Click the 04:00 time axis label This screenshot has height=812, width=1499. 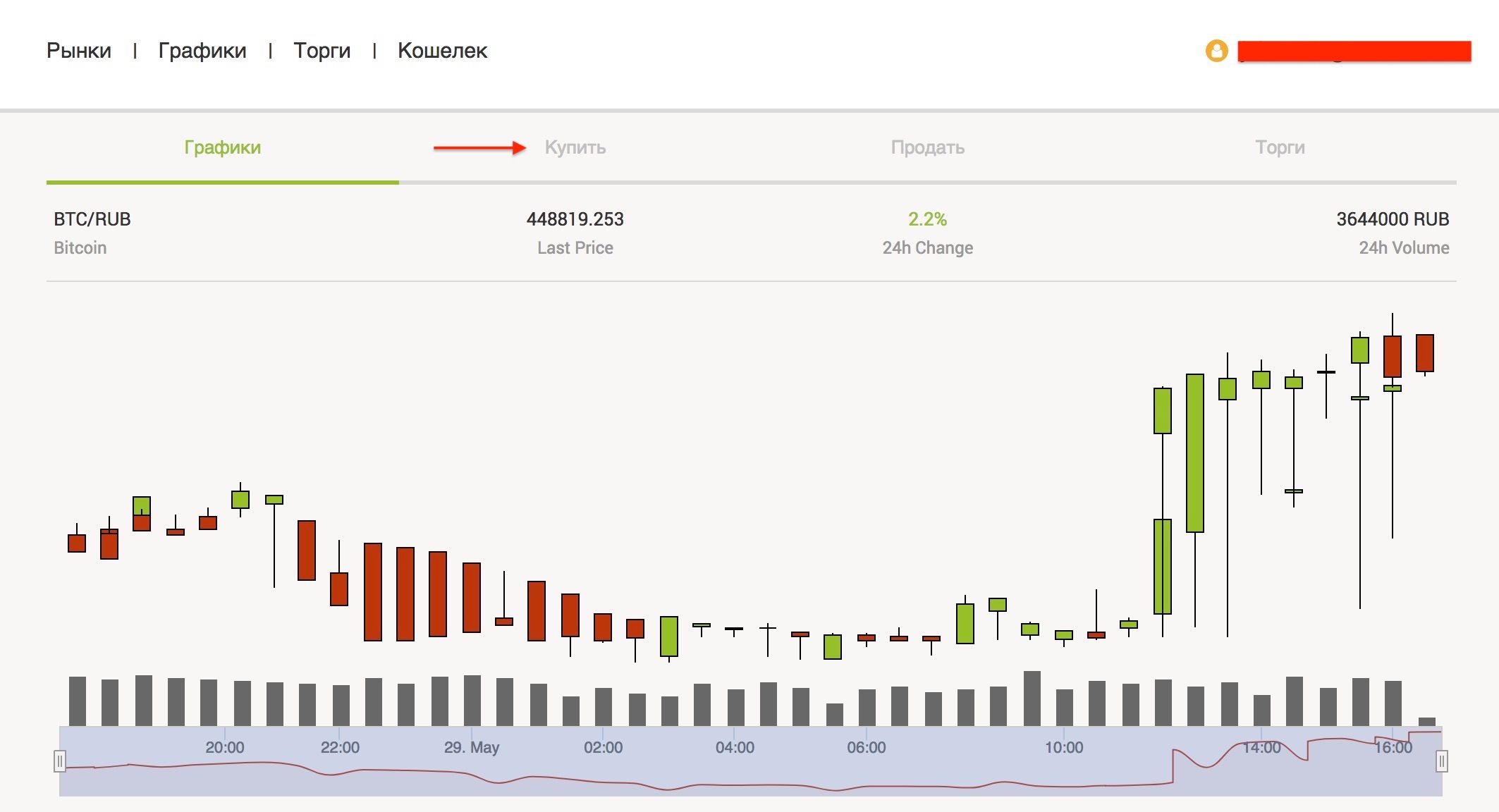pyautogui.click(x=735, y=748)
